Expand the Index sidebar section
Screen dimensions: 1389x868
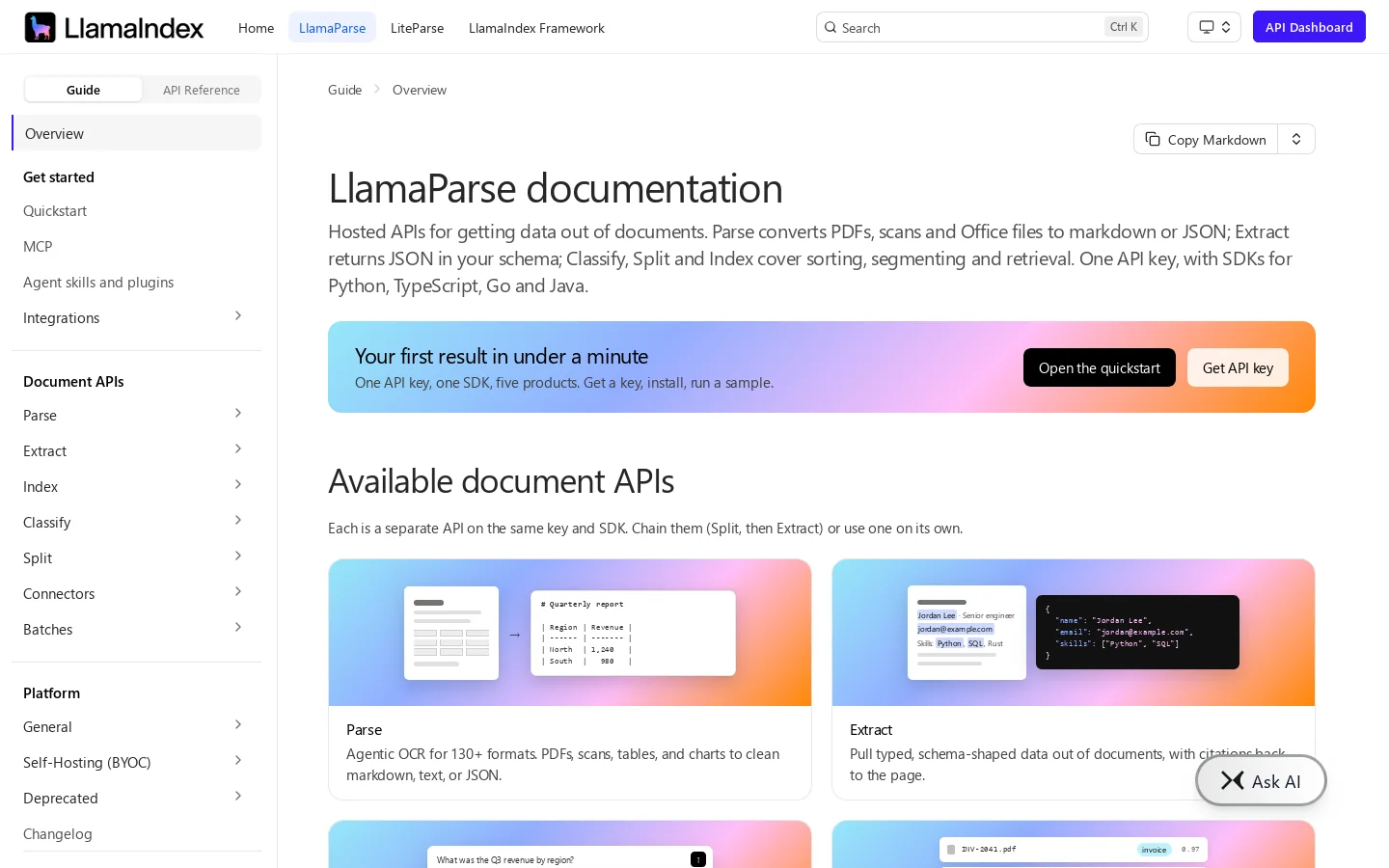238,485
